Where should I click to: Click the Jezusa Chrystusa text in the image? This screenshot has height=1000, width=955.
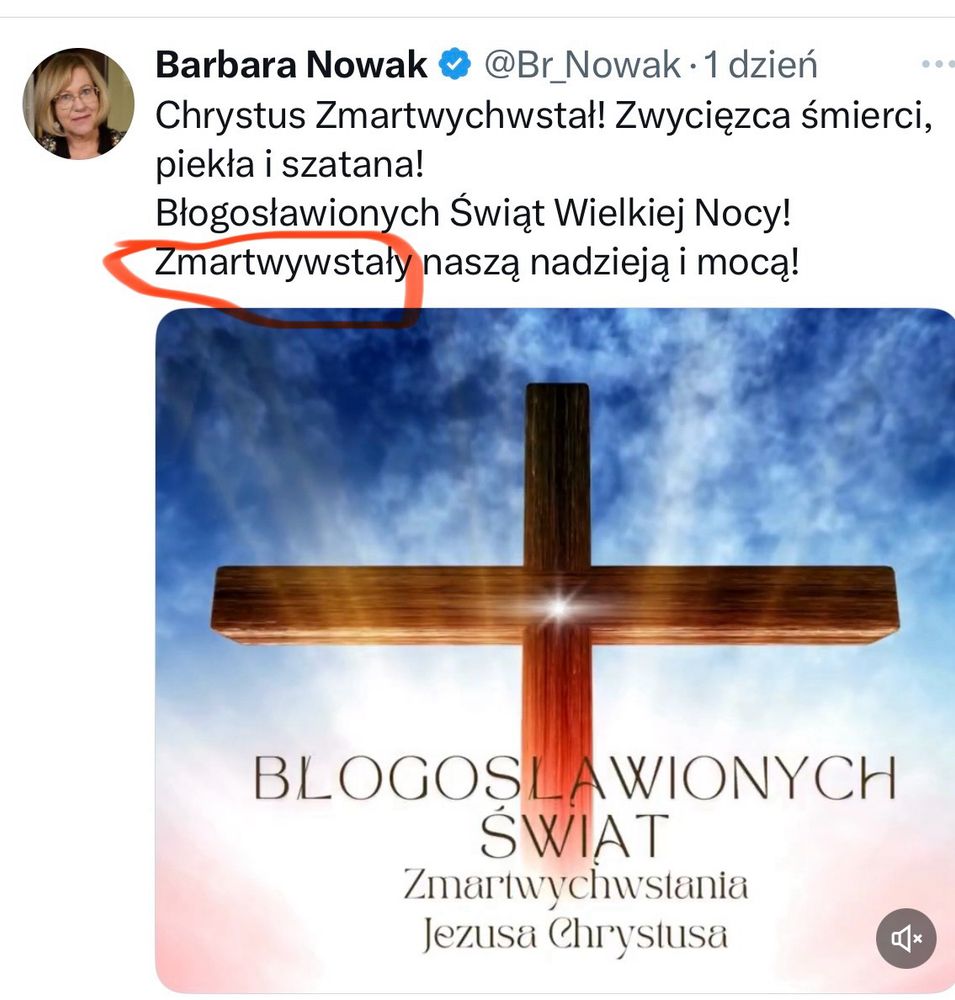(x=574, y=934)
